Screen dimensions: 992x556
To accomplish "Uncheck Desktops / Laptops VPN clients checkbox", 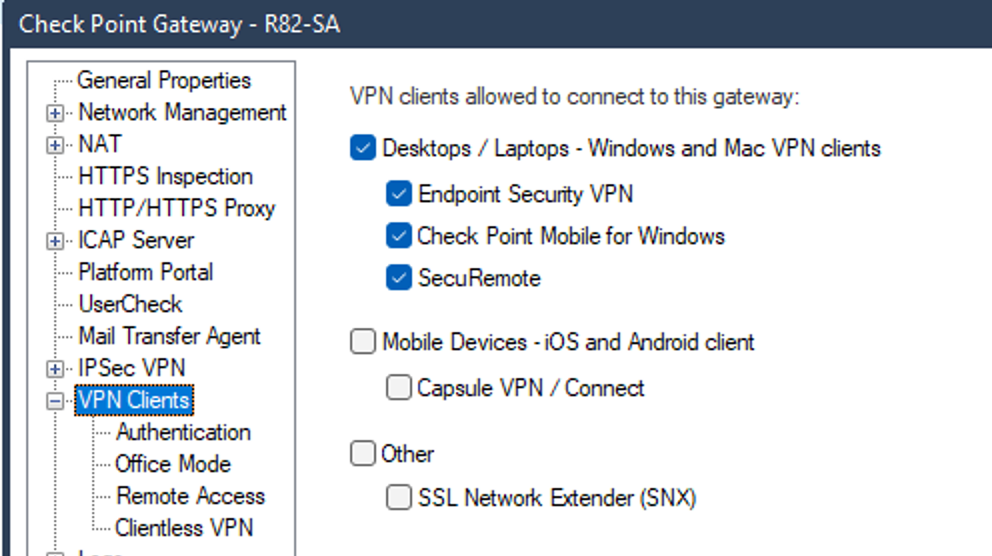I will 363,148.
